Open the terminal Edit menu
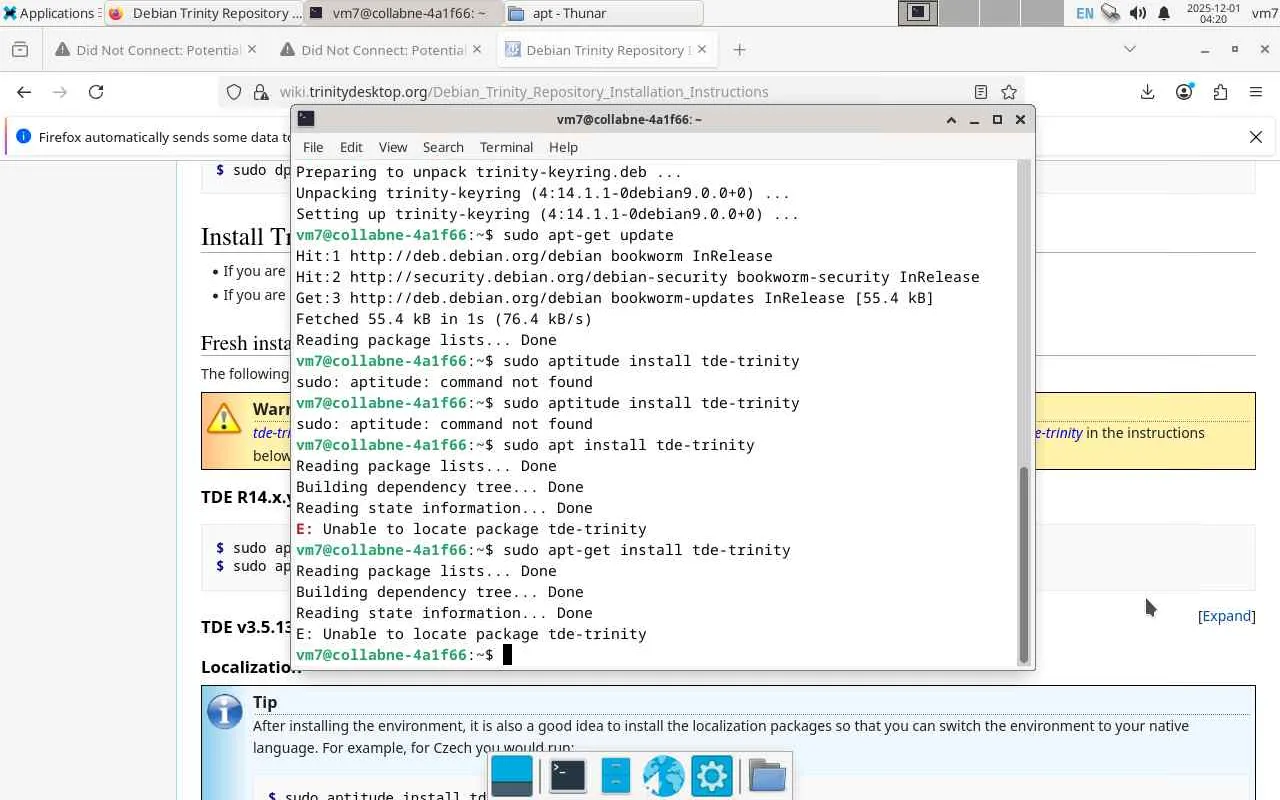Viewport: 1280px width, 800px height. coord(351,147)
